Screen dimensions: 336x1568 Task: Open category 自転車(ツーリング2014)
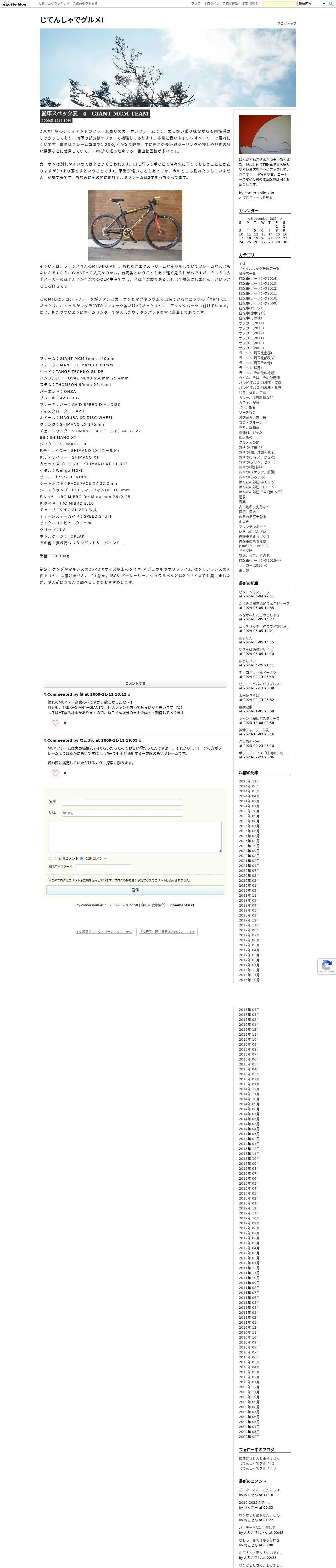coord(258,279)
